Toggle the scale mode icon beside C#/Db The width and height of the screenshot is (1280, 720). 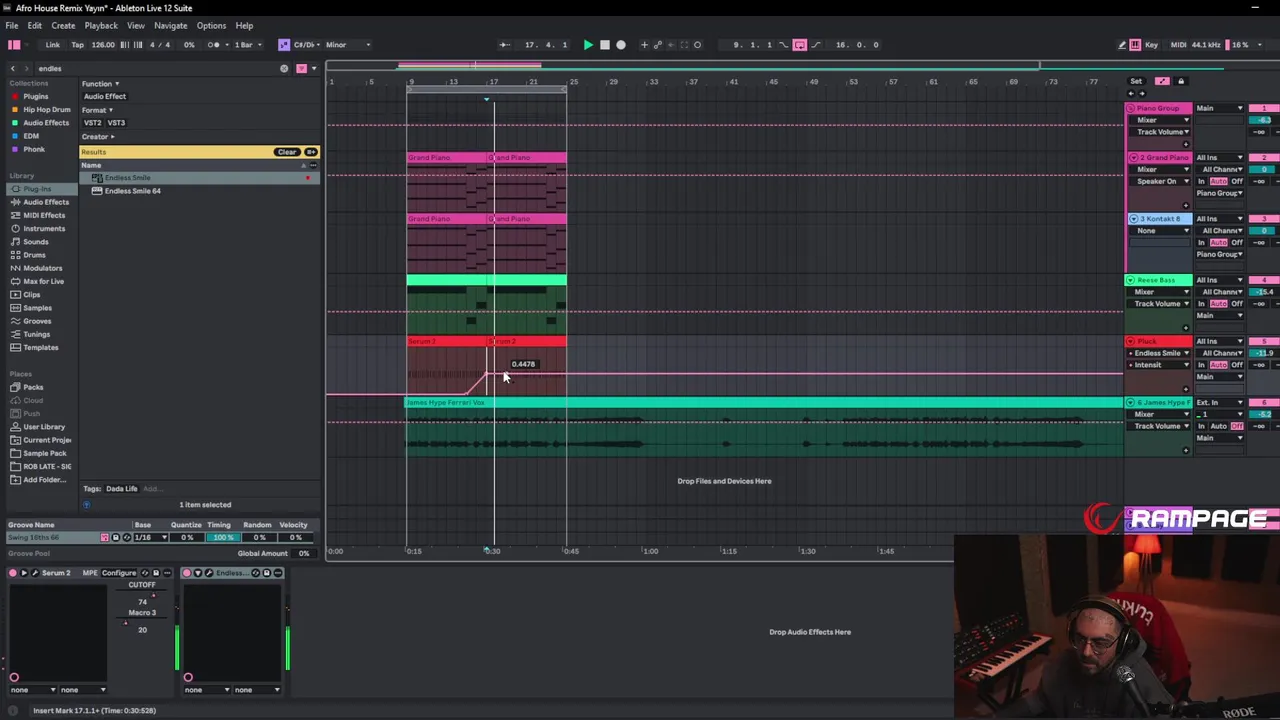(x=284, y=44)
